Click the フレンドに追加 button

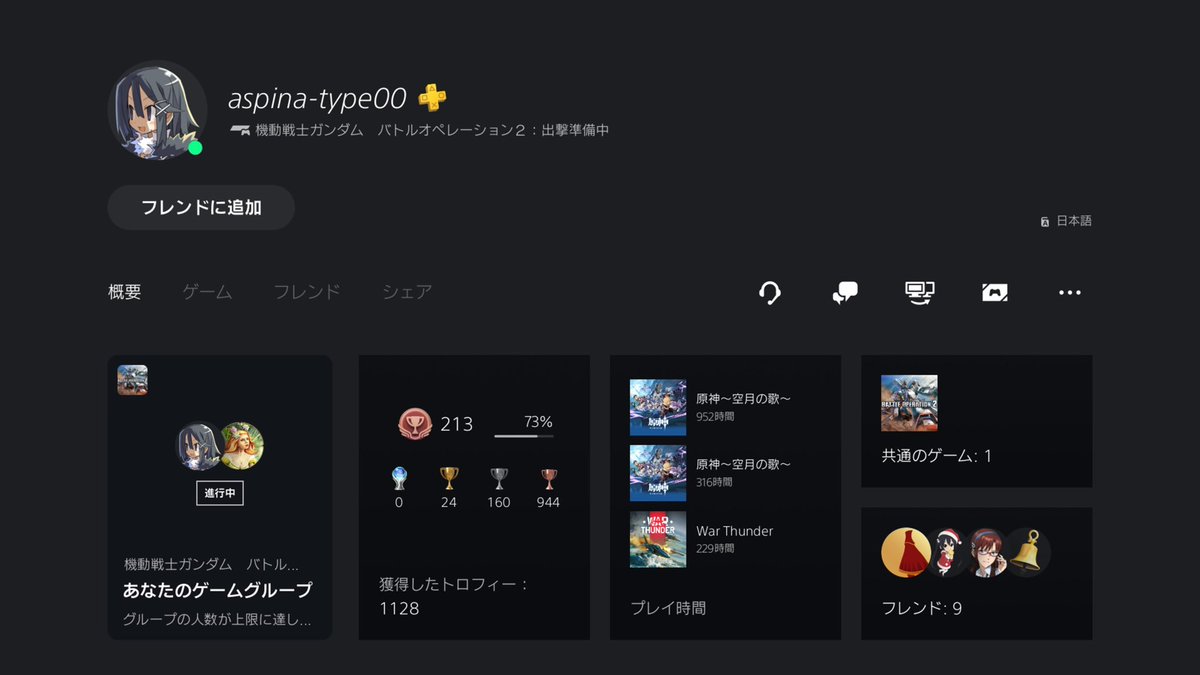tap(201, 208)
